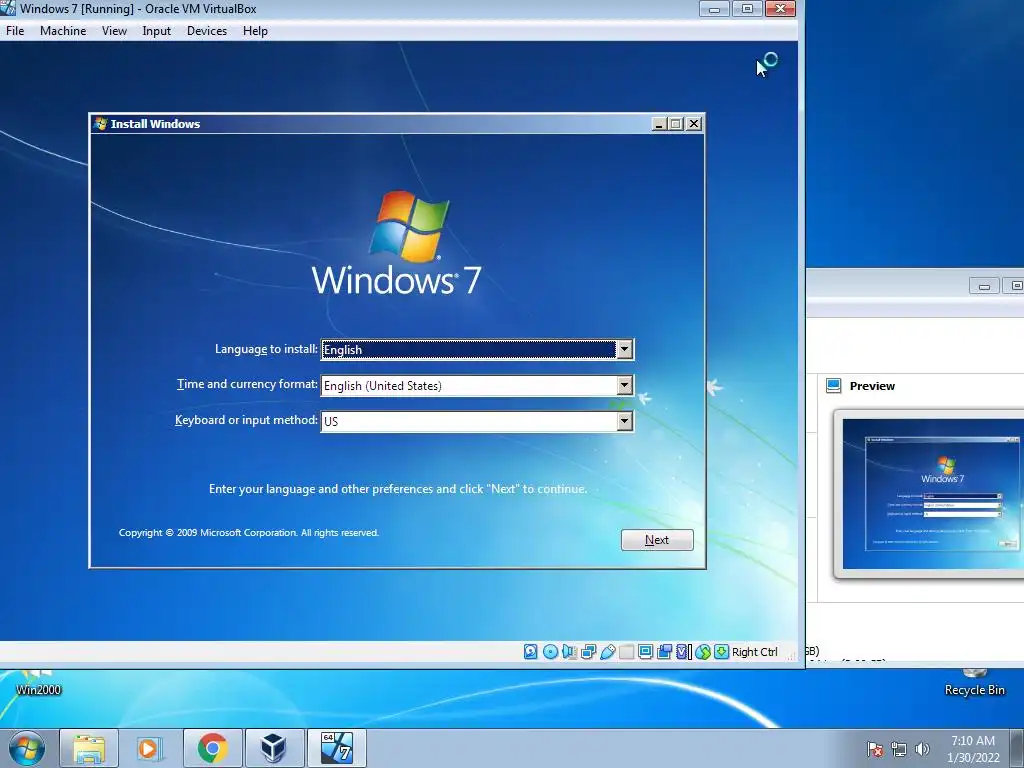Screen dimensions: 1024x768
Task: Open Windows Explorer from the taskbar
Action: [x=89, y=748]
